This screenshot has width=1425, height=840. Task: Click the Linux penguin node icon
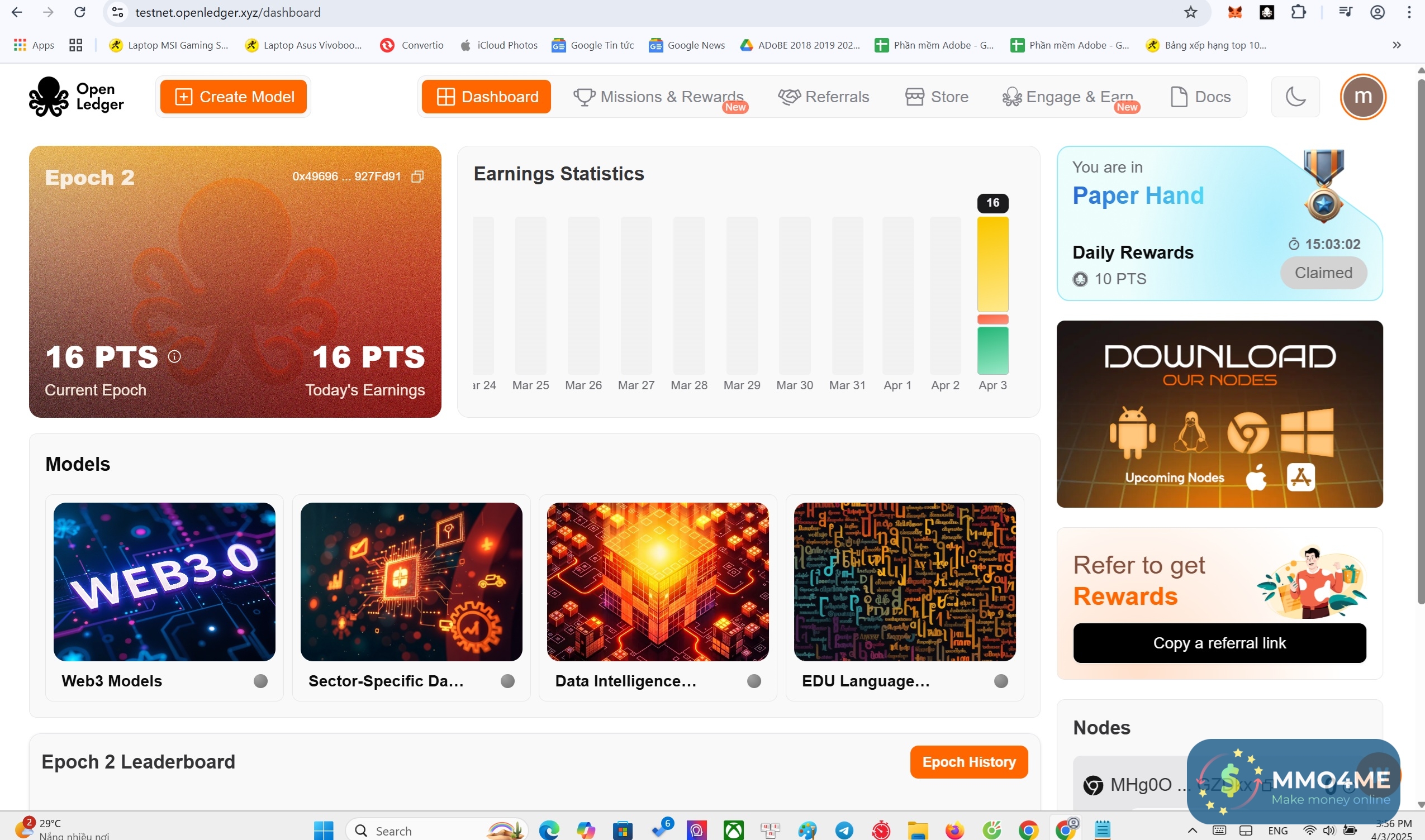tap(1190, 432)
